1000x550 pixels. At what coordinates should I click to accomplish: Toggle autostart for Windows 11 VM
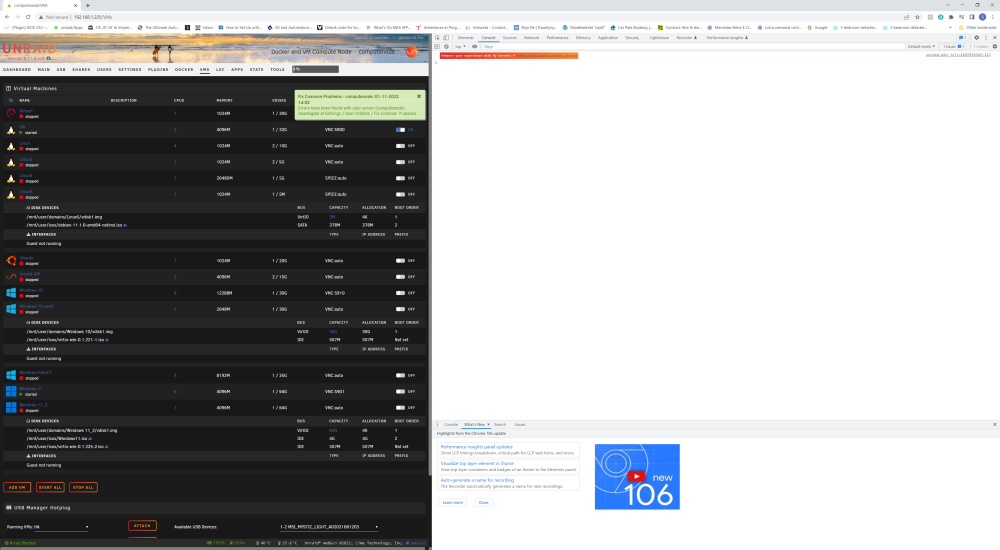400,391
